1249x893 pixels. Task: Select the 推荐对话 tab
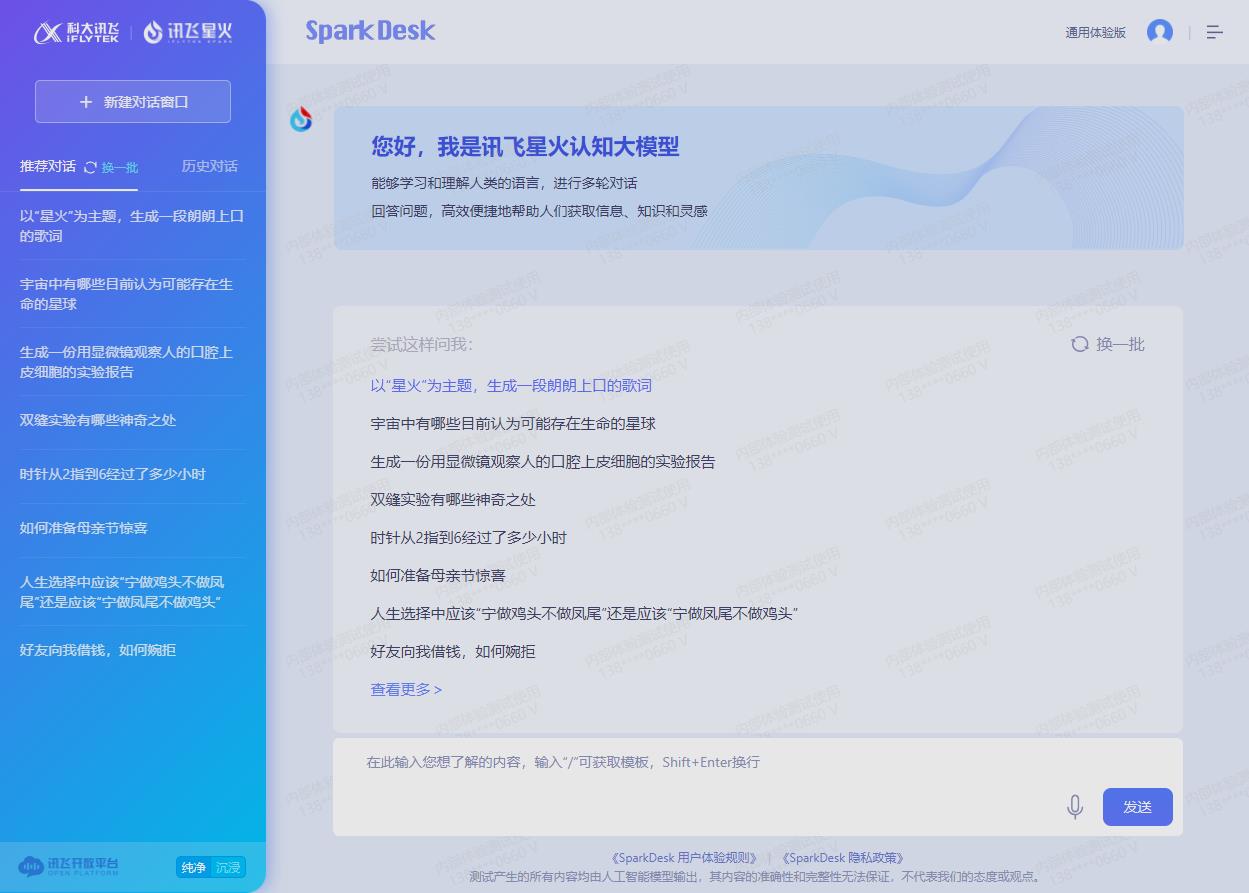click(x=48, y=166)
